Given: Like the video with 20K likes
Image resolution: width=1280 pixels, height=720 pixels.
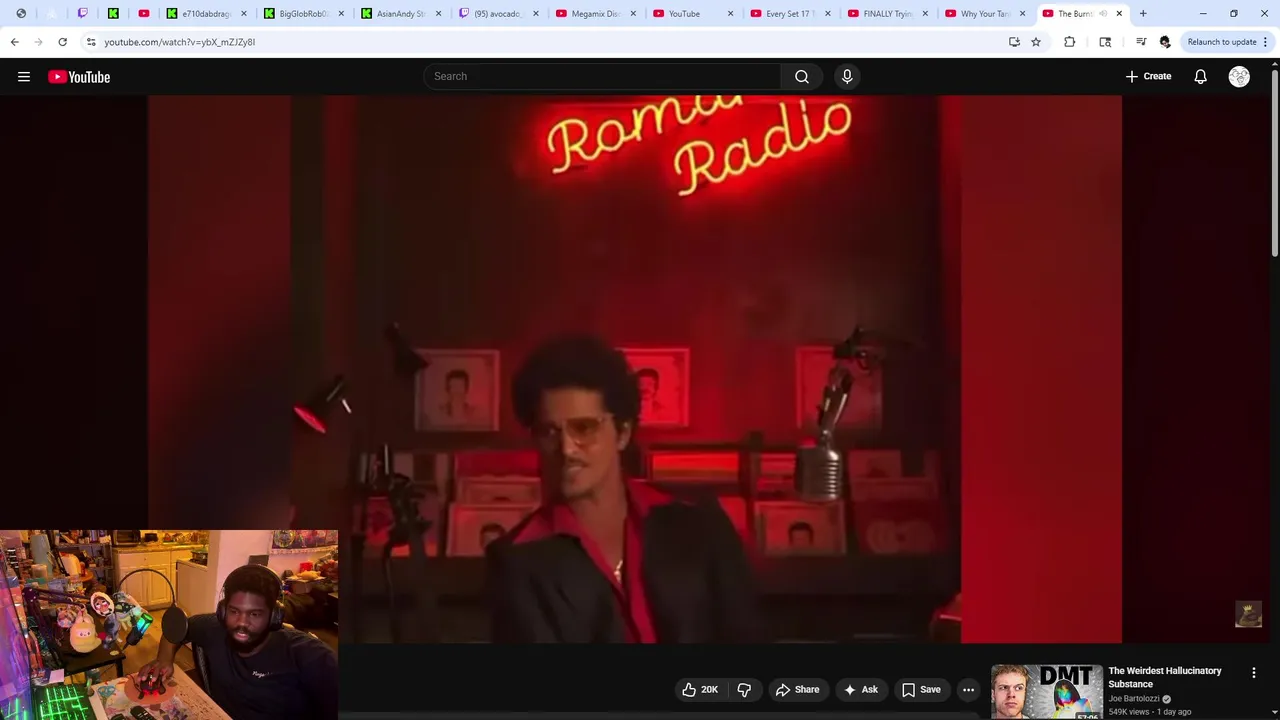Looking at the screenshot, I should point(700,690).
